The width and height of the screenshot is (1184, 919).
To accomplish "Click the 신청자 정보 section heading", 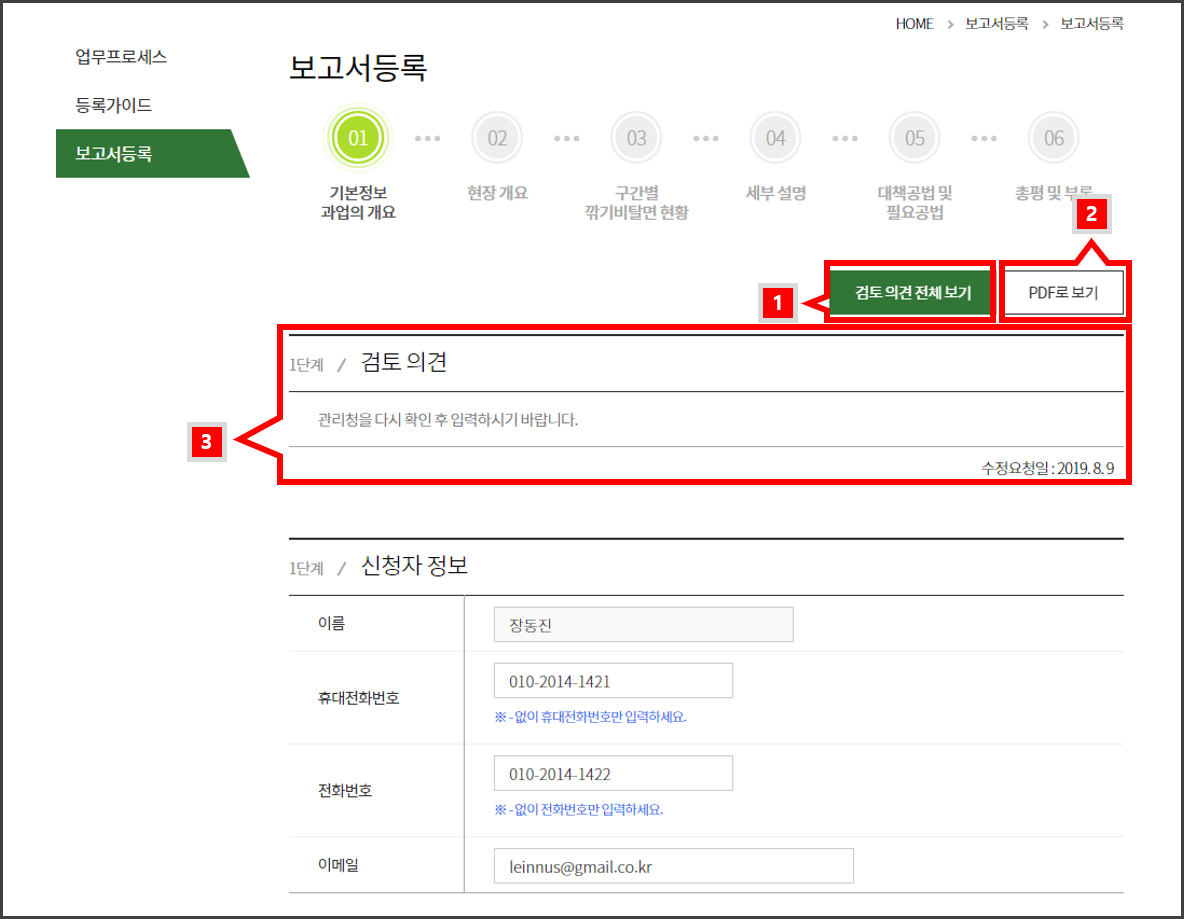I will (414, 566).
